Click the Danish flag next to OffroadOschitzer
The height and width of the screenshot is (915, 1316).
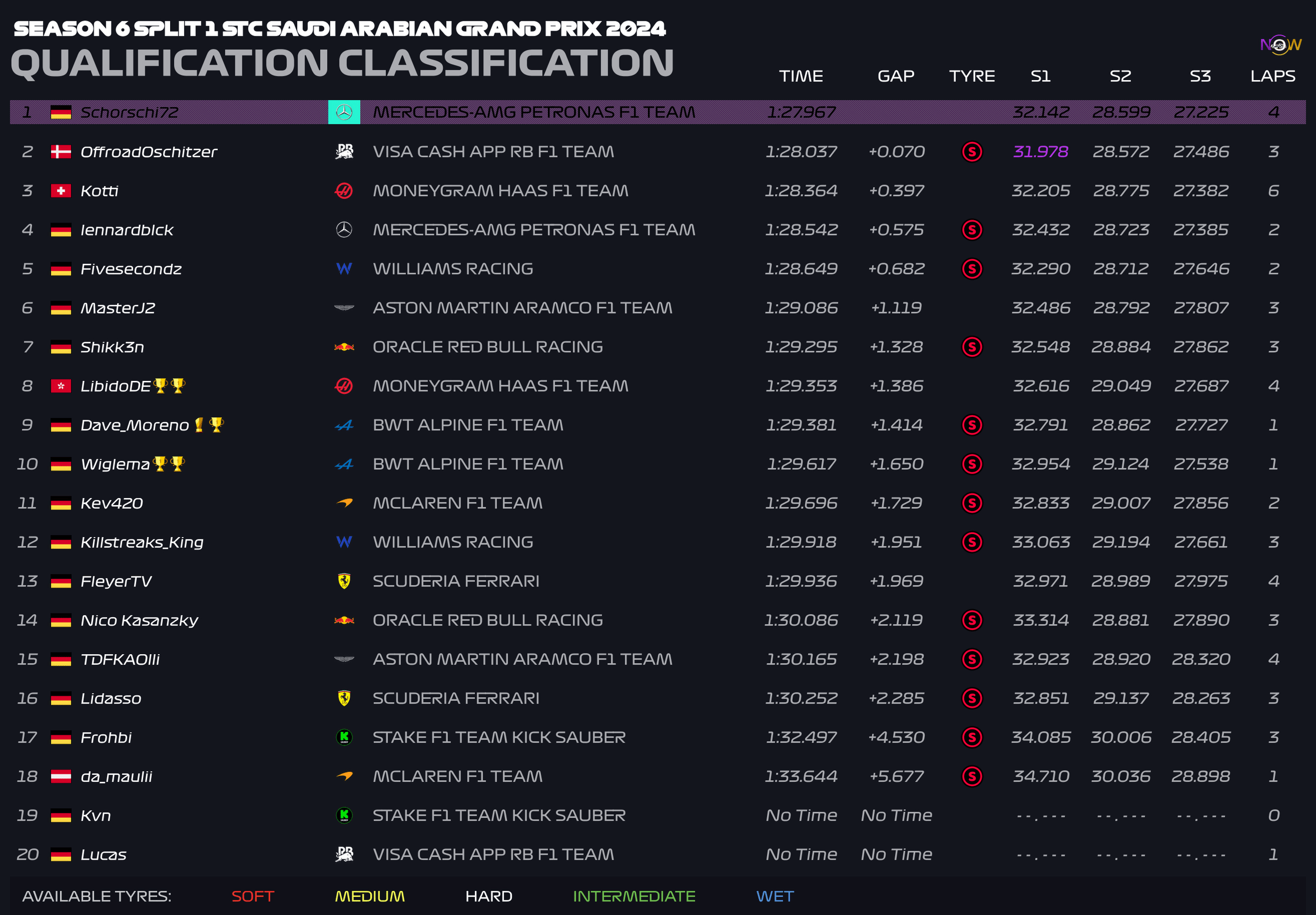pyautogui.click(x=61, y=152)
